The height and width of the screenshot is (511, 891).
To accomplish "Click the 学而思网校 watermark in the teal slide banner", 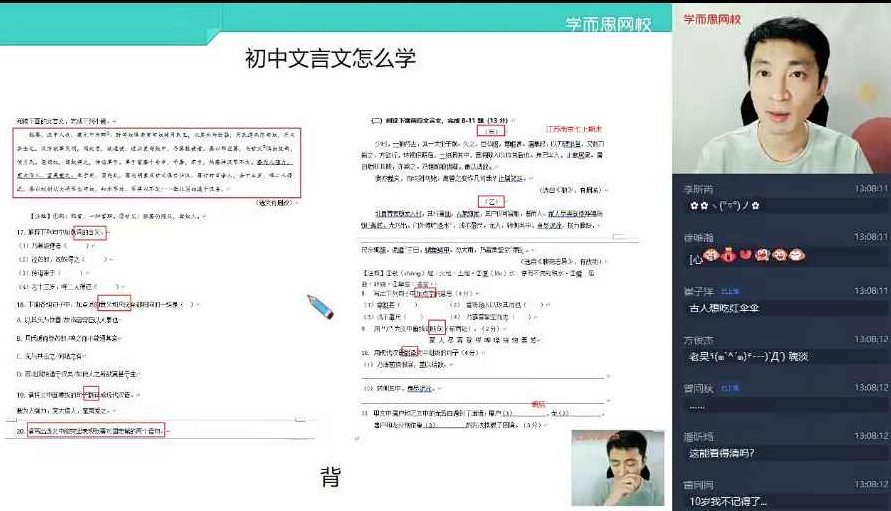I will [x=608, y=24].
